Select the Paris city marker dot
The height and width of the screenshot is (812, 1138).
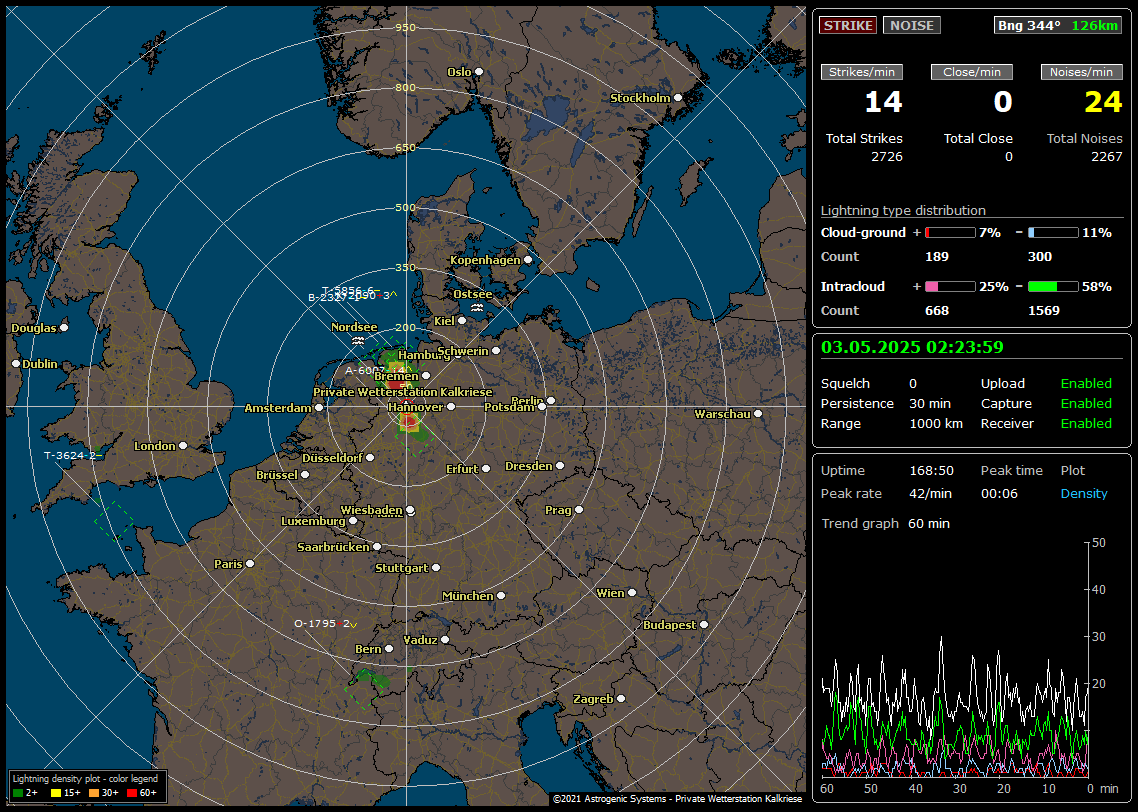tap(250, 563)
